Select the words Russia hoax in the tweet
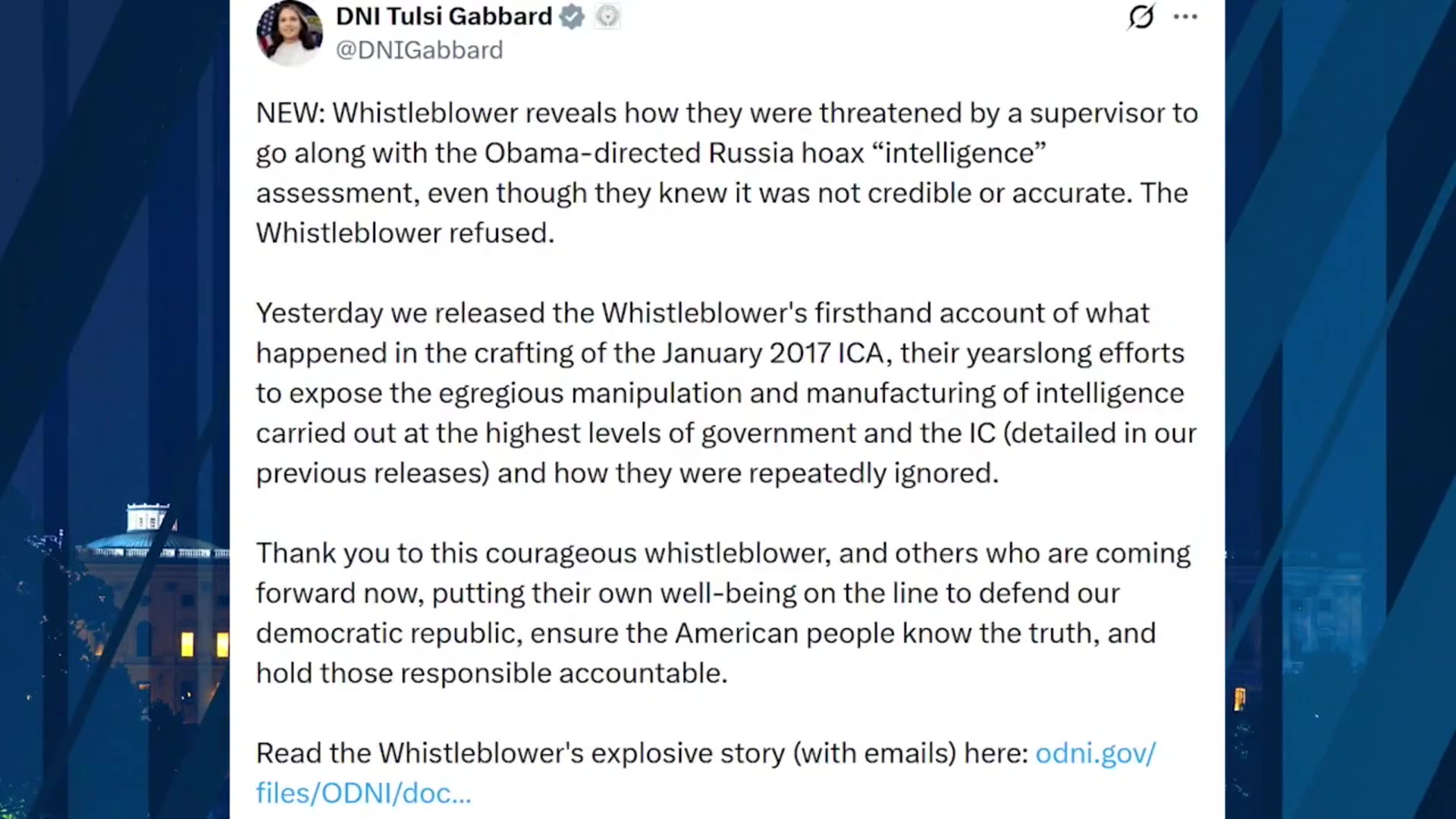Viewport: 1456px width, 819px height. [786, 153]
